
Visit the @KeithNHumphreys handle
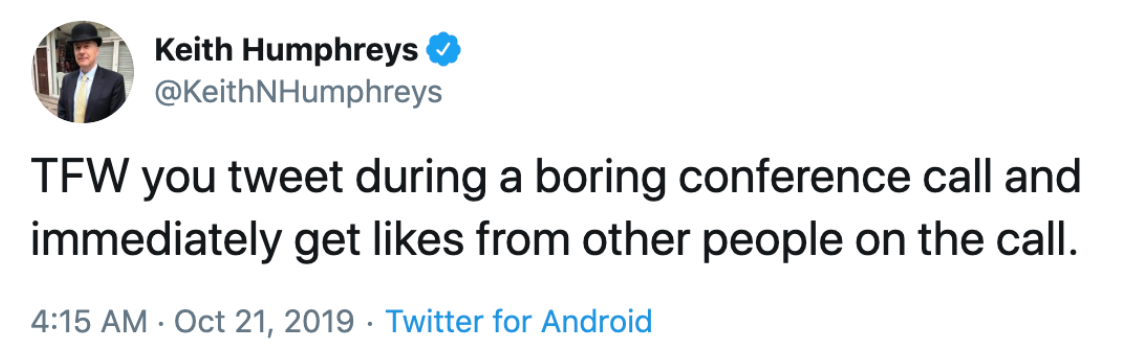298,94
